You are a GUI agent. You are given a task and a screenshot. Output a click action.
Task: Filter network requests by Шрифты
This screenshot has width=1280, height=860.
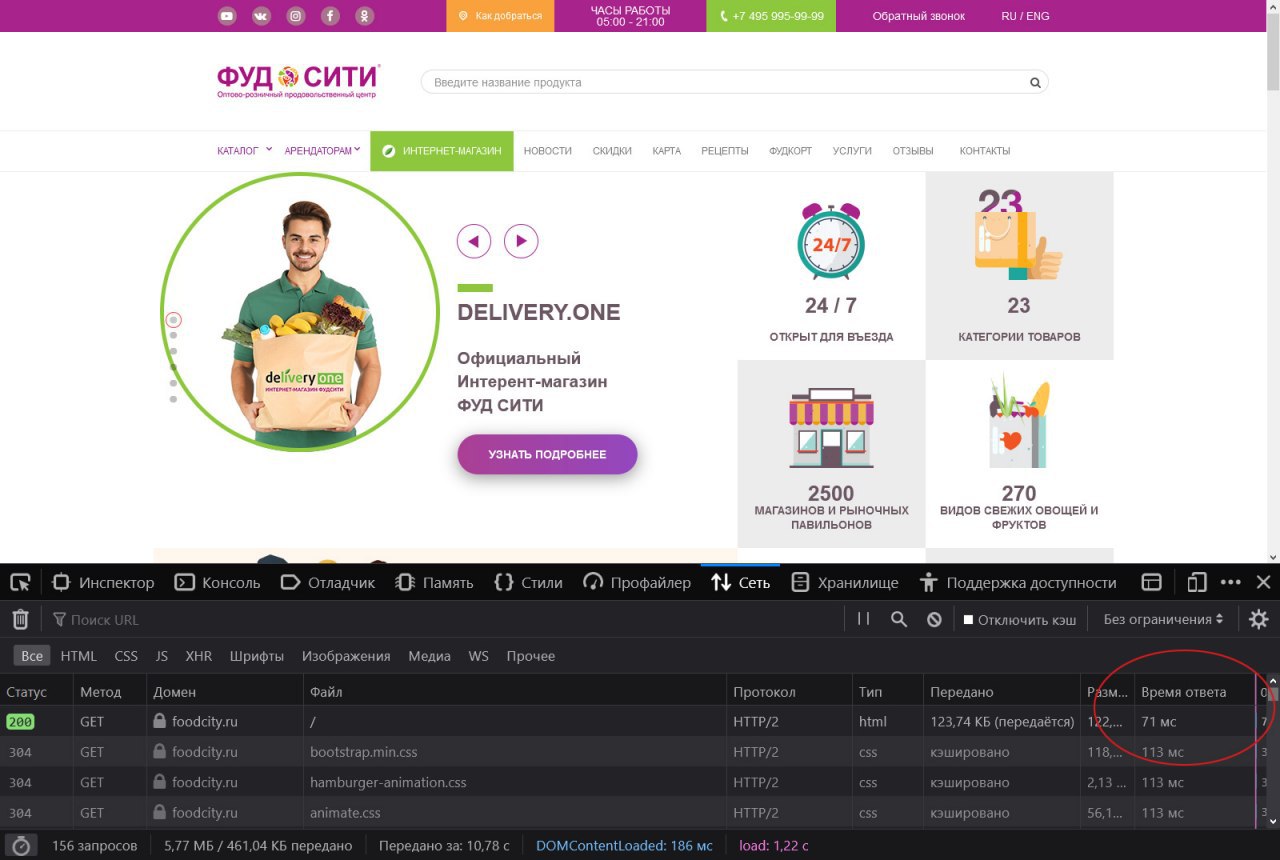tap(257, 656)
